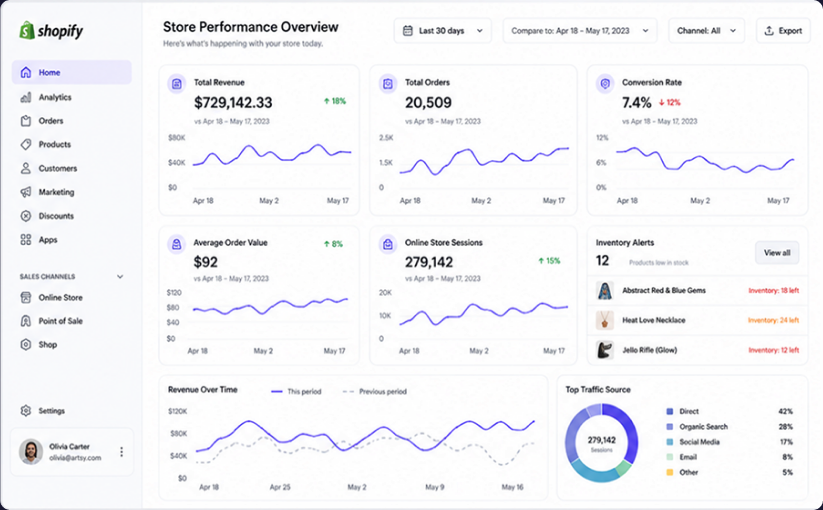This screenshot has height=510, width=823.
Task: Click the $729,142.33 revenue value
Action: click(233, 102)
